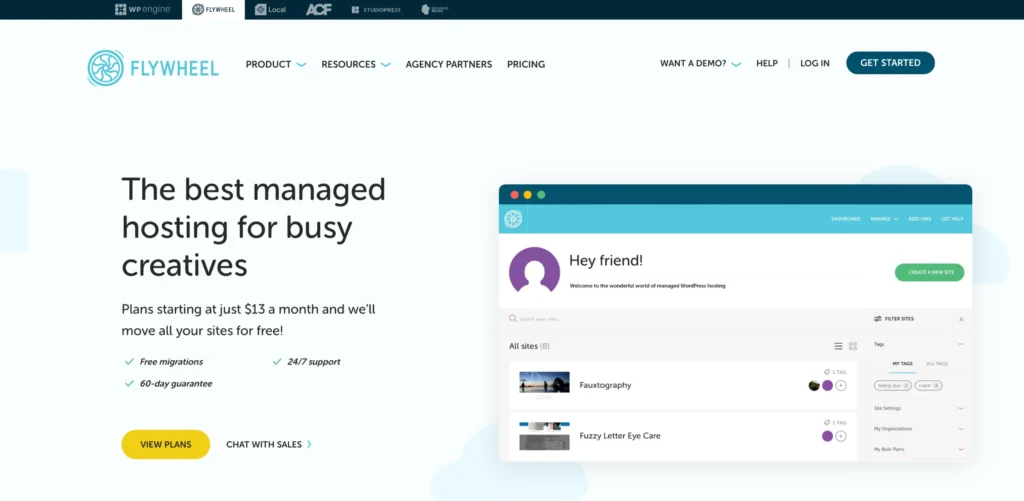This screenshot has height=501, width=1024.
Task: Click the ACF logo in top bar
Action: pyautogui.click(x=318, y=9)
